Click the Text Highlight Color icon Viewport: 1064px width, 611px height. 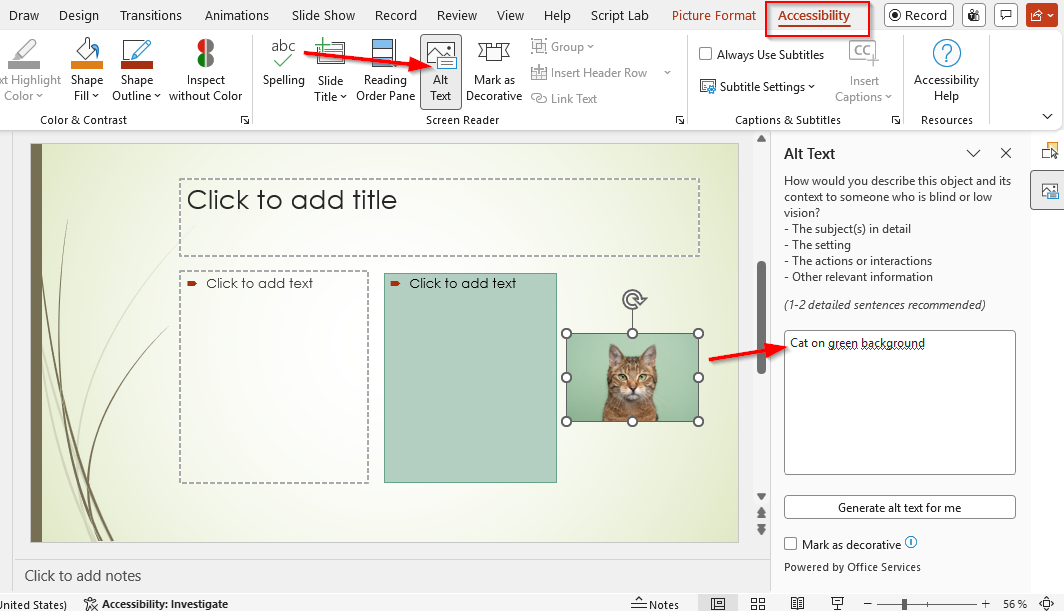point(24,54)
